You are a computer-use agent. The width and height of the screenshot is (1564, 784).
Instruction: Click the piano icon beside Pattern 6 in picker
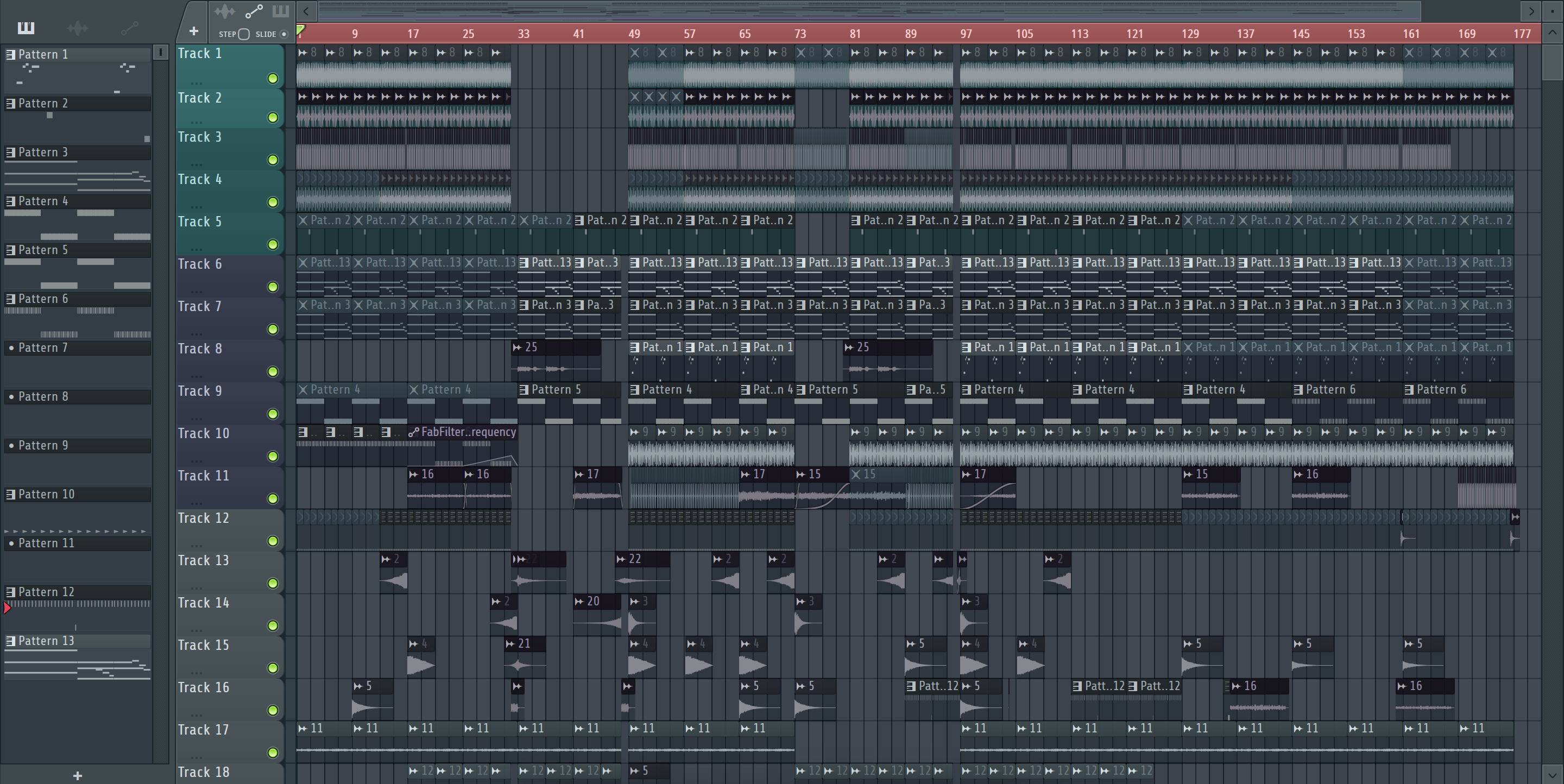(x=10, y=299)
